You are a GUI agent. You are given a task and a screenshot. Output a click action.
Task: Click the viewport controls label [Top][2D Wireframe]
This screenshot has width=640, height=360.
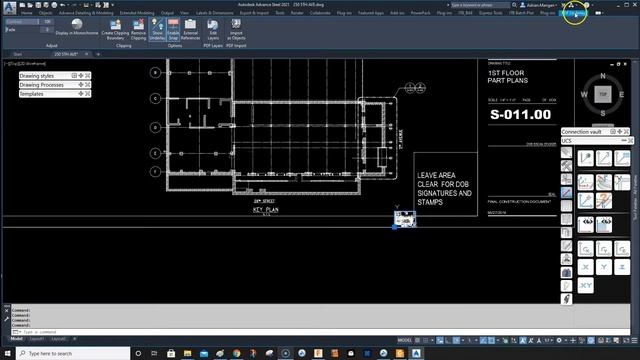click(25, 64)
